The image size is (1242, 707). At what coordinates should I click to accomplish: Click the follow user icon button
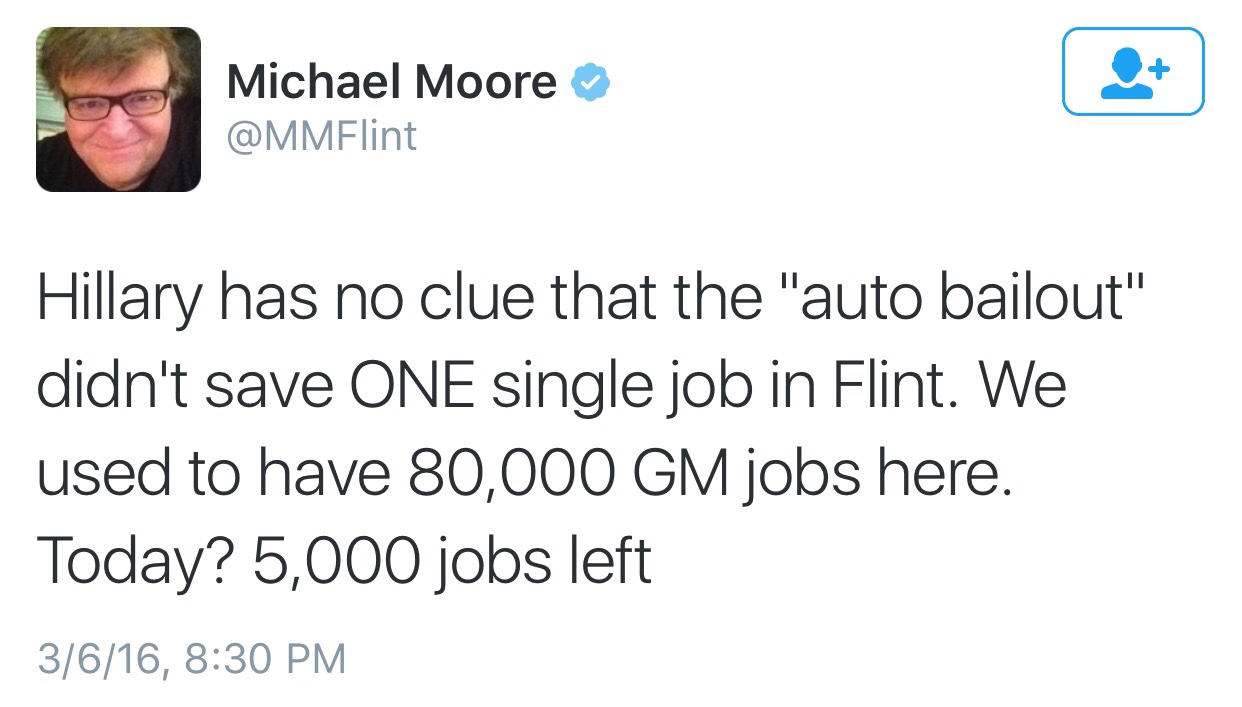pyautogui.click(x=1133, y=71)
